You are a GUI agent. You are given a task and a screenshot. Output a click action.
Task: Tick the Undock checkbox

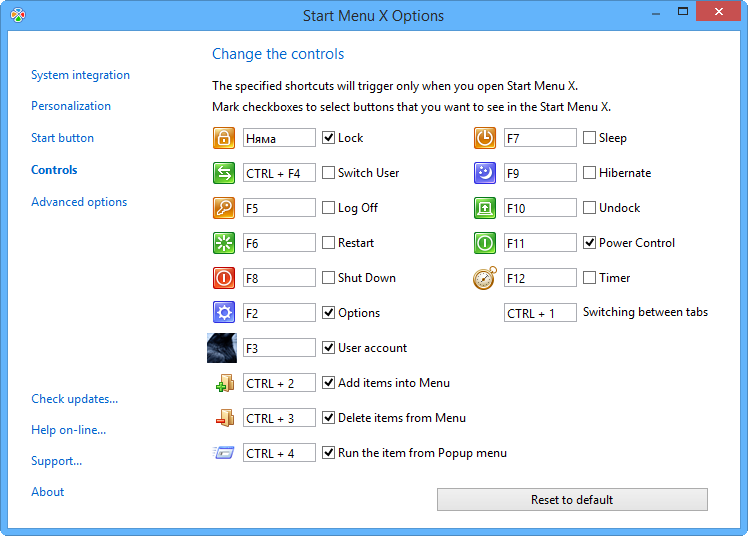589,208
